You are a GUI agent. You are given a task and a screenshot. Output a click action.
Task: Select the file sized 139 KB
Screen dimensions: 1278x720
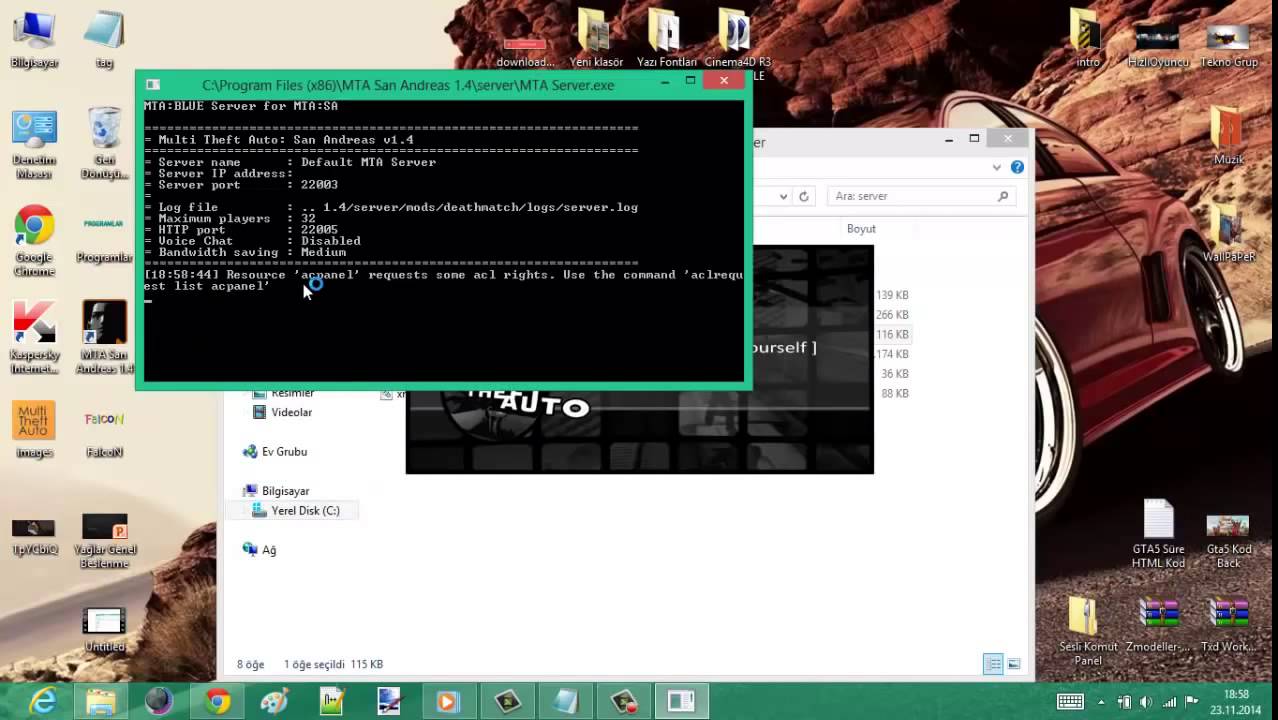[x=892, y=295]
